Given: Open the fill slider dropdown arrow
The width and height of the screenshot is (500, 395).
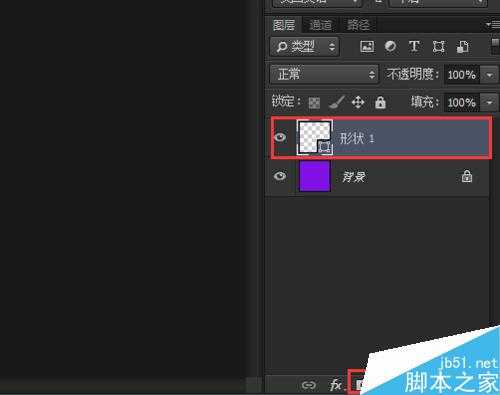Looking at the screenshot, I should 489,102.
